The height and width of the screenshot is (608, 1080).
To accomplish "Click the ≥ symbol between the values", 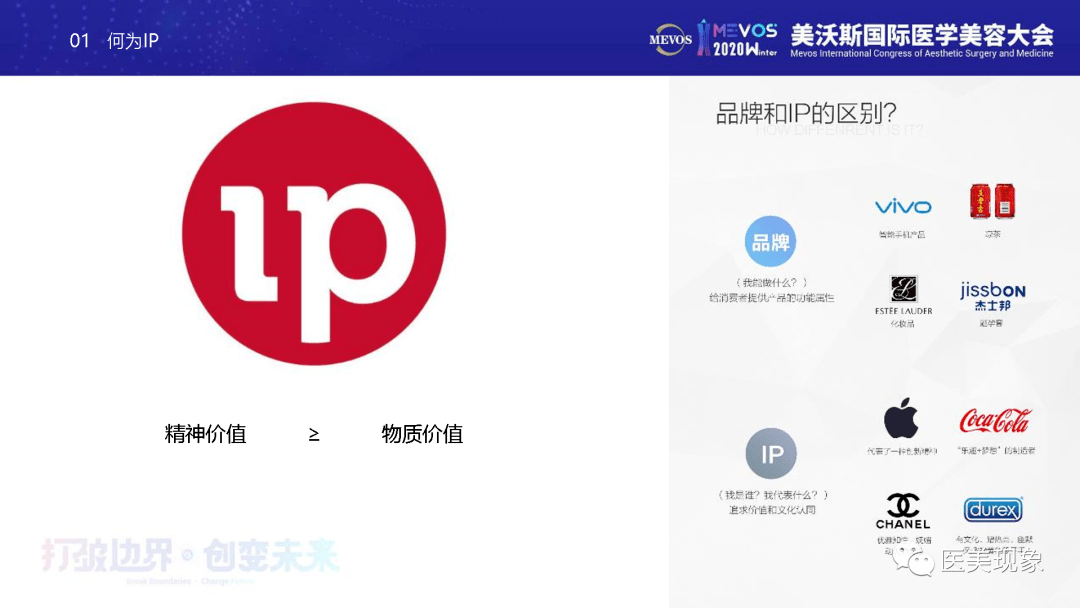I will point(314,434).
